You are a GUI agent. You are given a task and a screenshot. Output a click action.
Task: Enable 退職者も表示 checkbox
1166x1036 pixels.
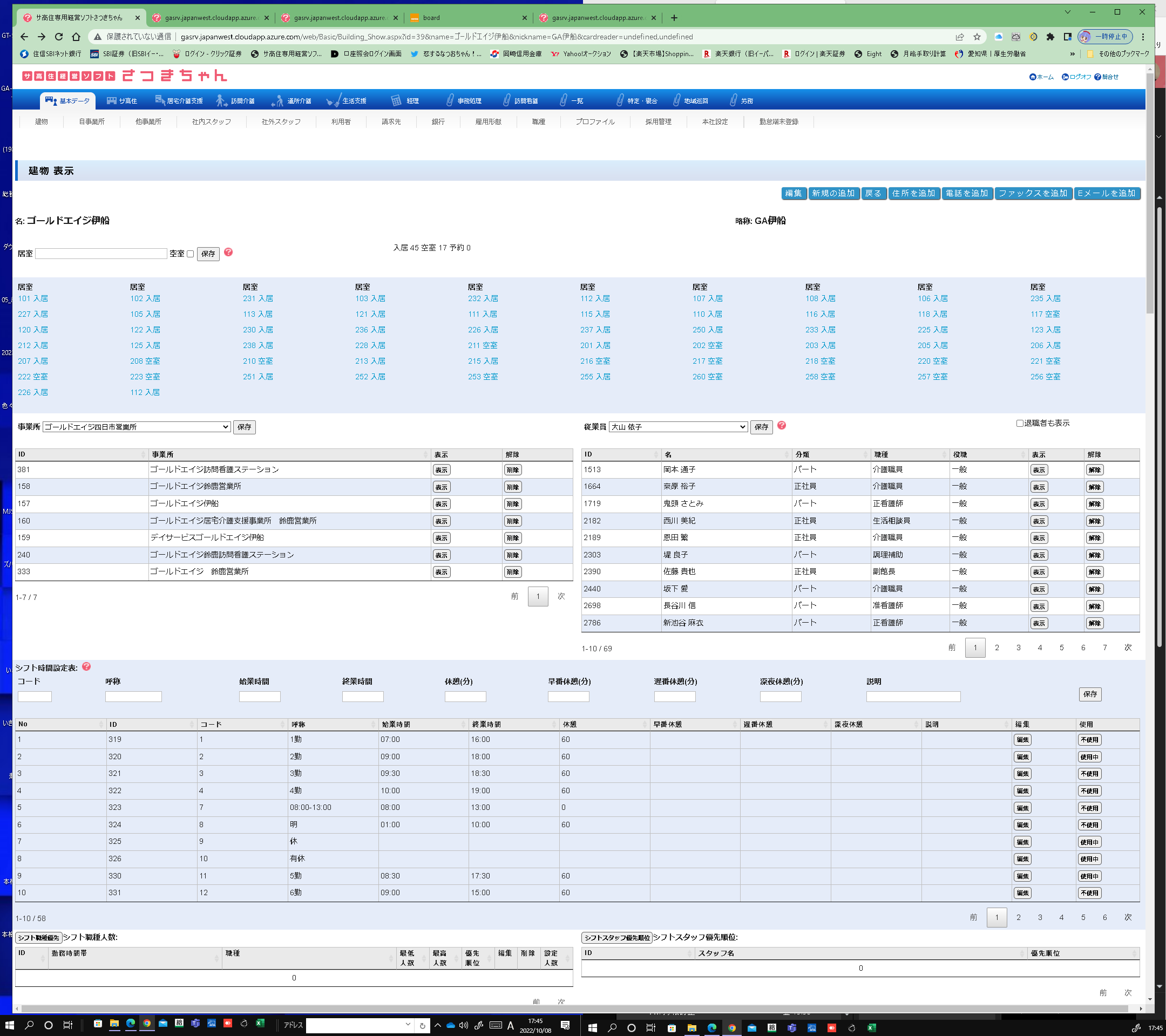1019,423
